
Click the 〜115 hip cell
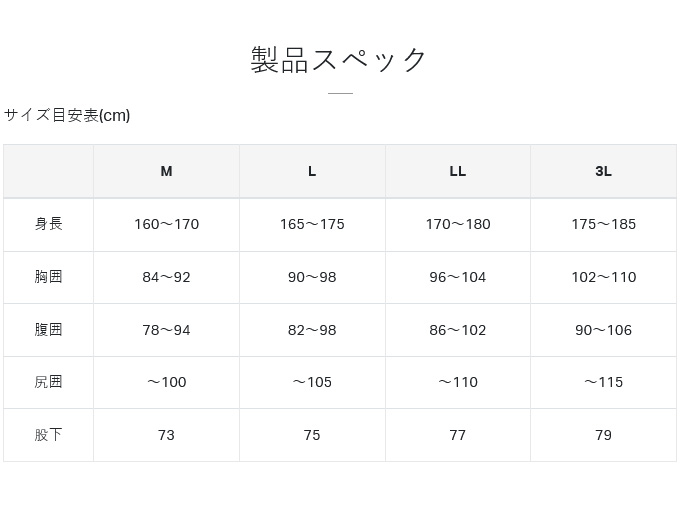pyautogui.click(x=603, y=382)
